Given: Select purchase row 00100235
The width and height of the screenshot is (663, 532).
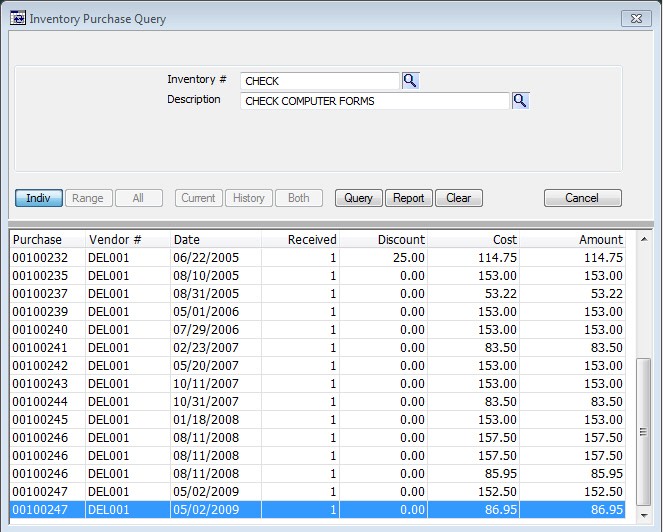Looking at the screenshot, I should coord(317,276).
